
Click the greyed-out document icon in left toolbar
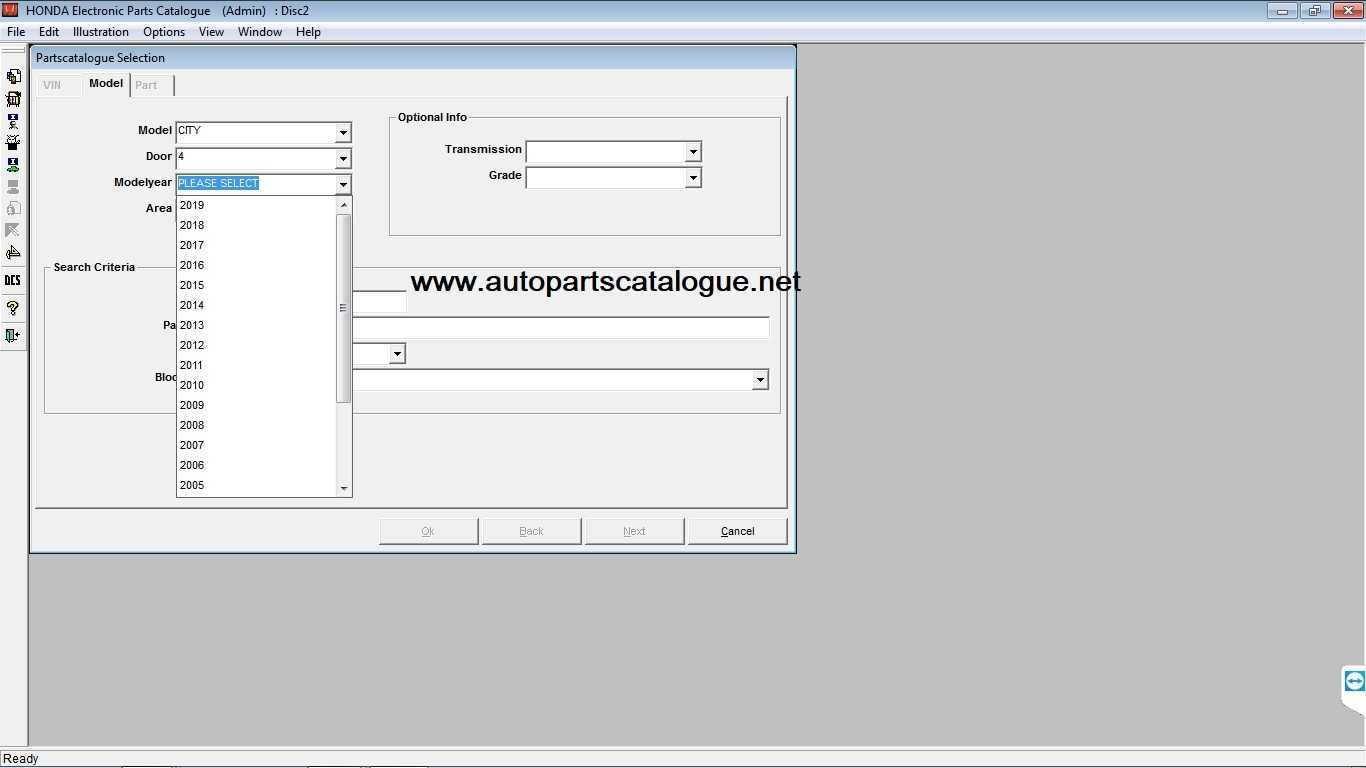(x=13, y=209)
